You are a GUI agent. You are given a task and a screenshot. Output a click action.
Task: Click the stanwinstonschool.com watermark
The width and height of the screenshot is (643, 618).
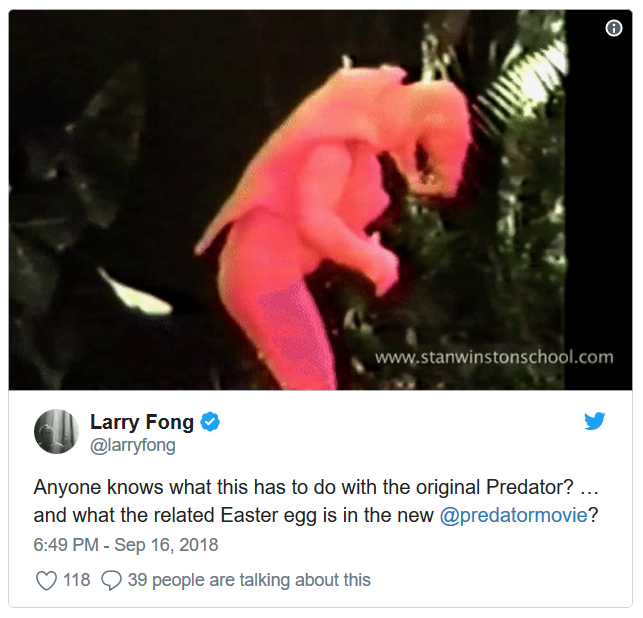coord(493,357)
